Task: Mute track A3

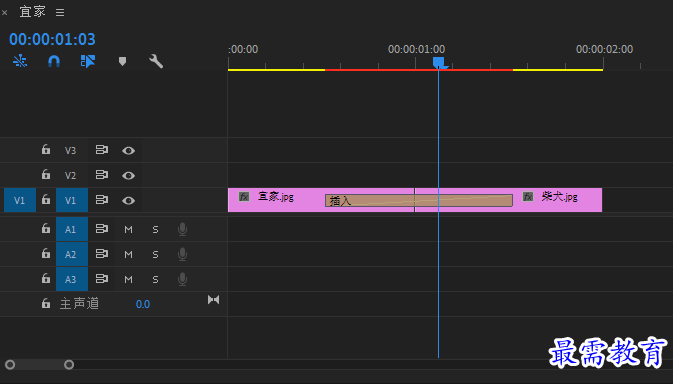Action: [x=128, y=280]
